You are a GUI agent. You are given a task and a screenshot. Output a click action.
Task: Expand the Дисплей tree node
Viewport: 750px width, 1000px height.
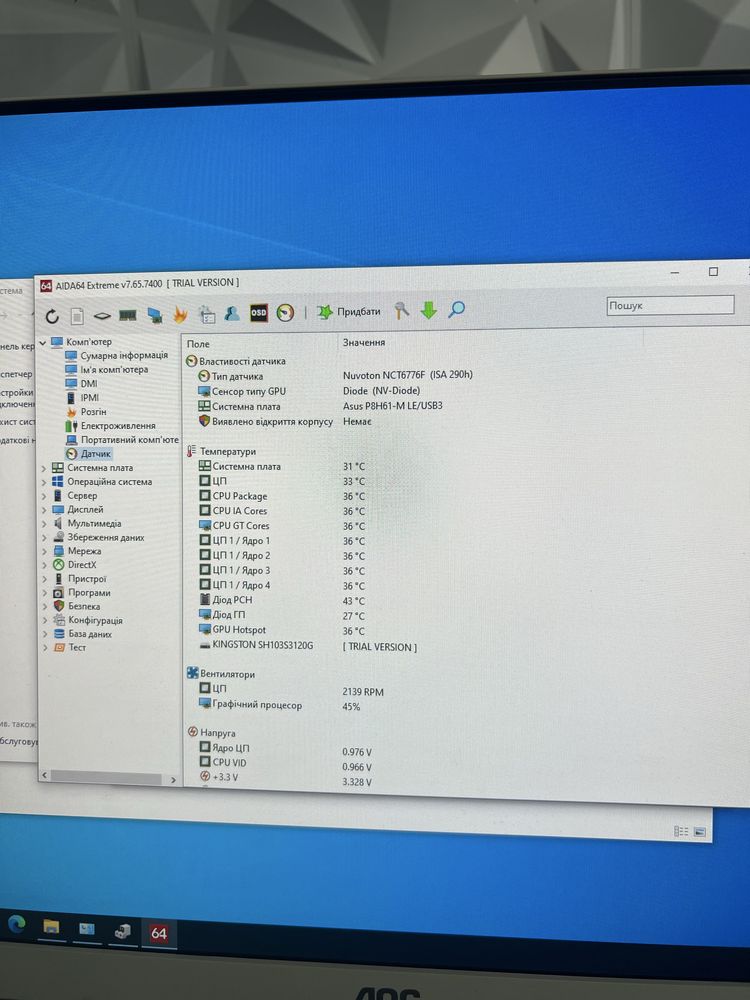pyautogui.click(x=44, y=510)
